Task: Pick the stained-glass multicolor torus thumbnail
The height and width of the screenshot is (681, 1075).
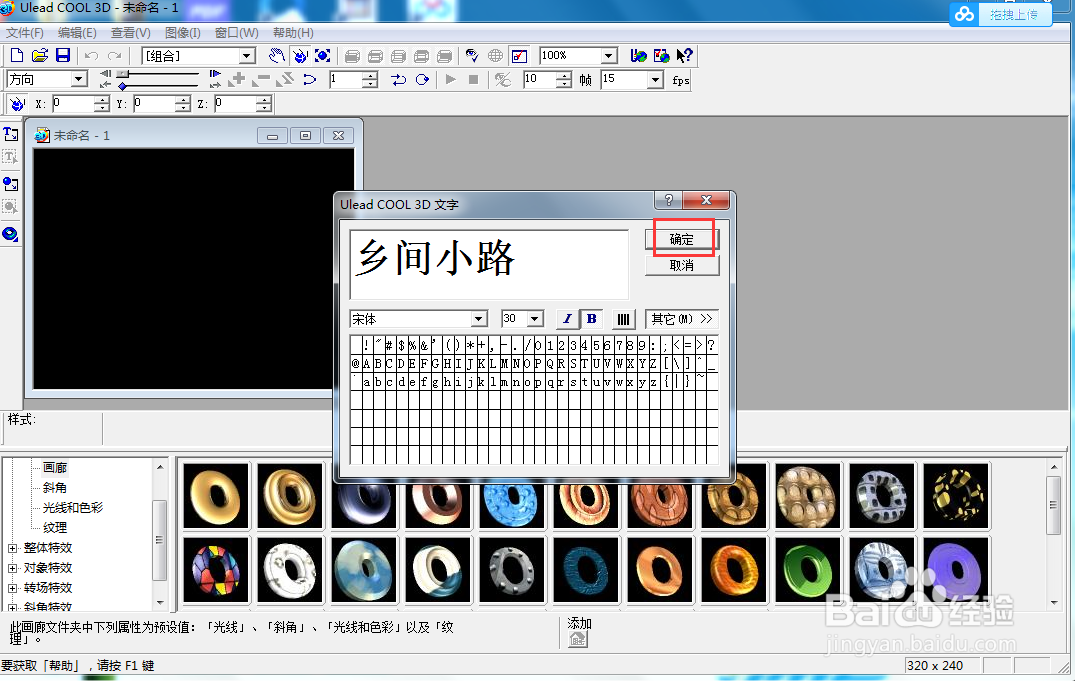Action: tap(216, 570)
